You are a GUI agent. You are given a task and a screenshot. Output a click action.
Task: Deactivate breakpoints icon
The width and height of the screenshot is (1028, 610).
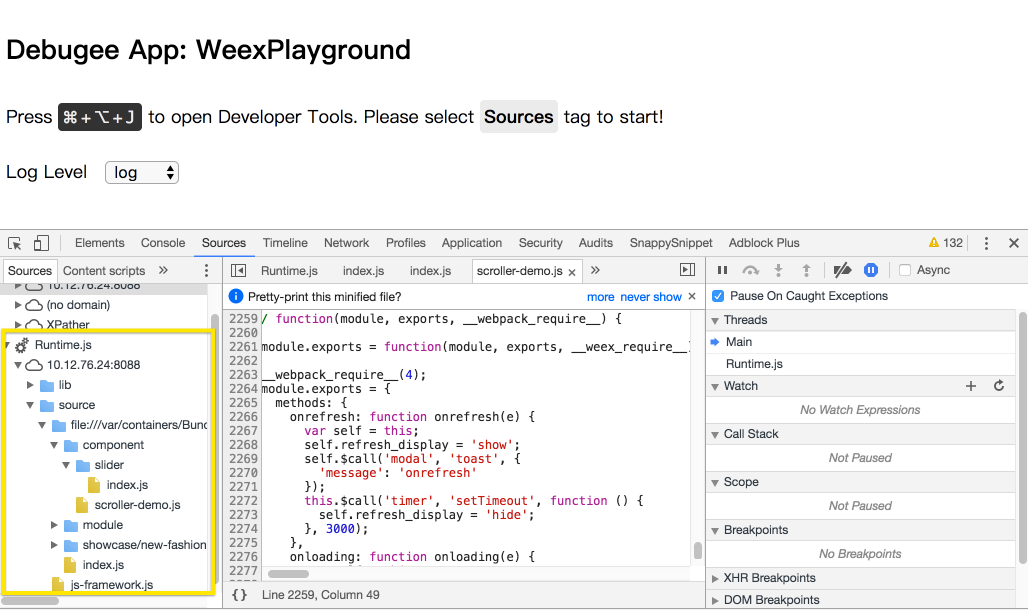pyautogui.click(x=842, y=270)
